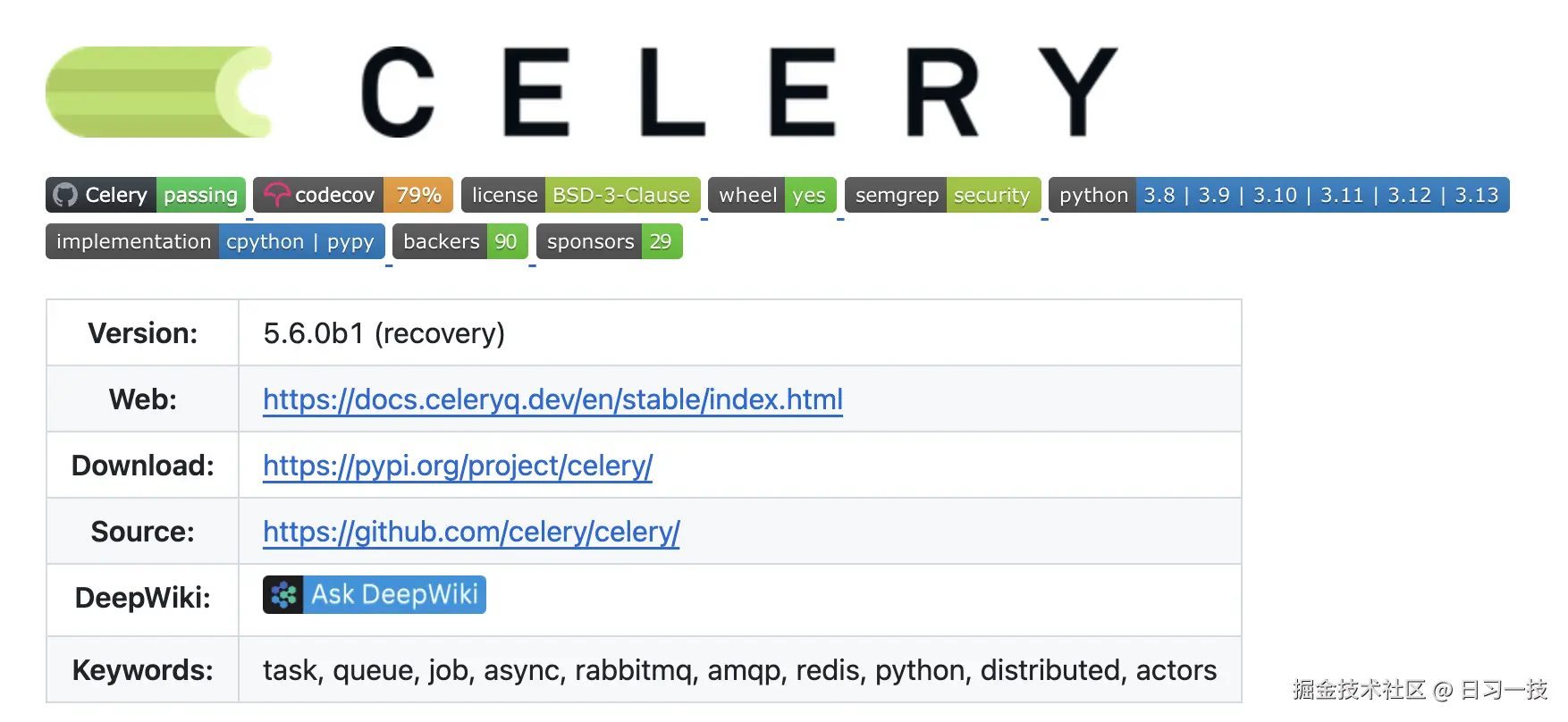The height and width of the screenshot is (722, 1568).
Task: Open the sponsors 29 badge
Action: tap(610, 241)
